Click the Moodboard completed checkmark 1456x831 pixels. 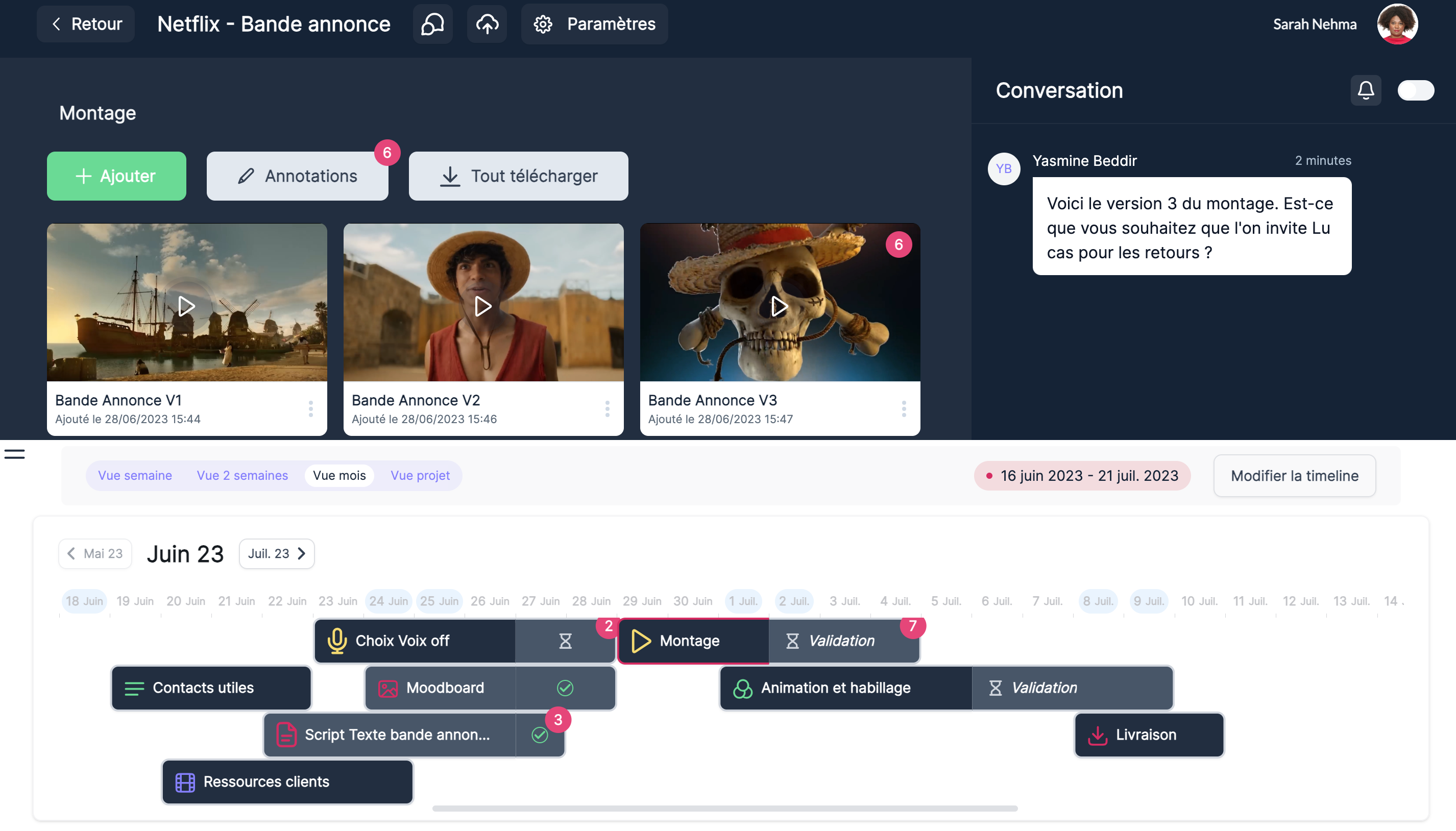565,688
